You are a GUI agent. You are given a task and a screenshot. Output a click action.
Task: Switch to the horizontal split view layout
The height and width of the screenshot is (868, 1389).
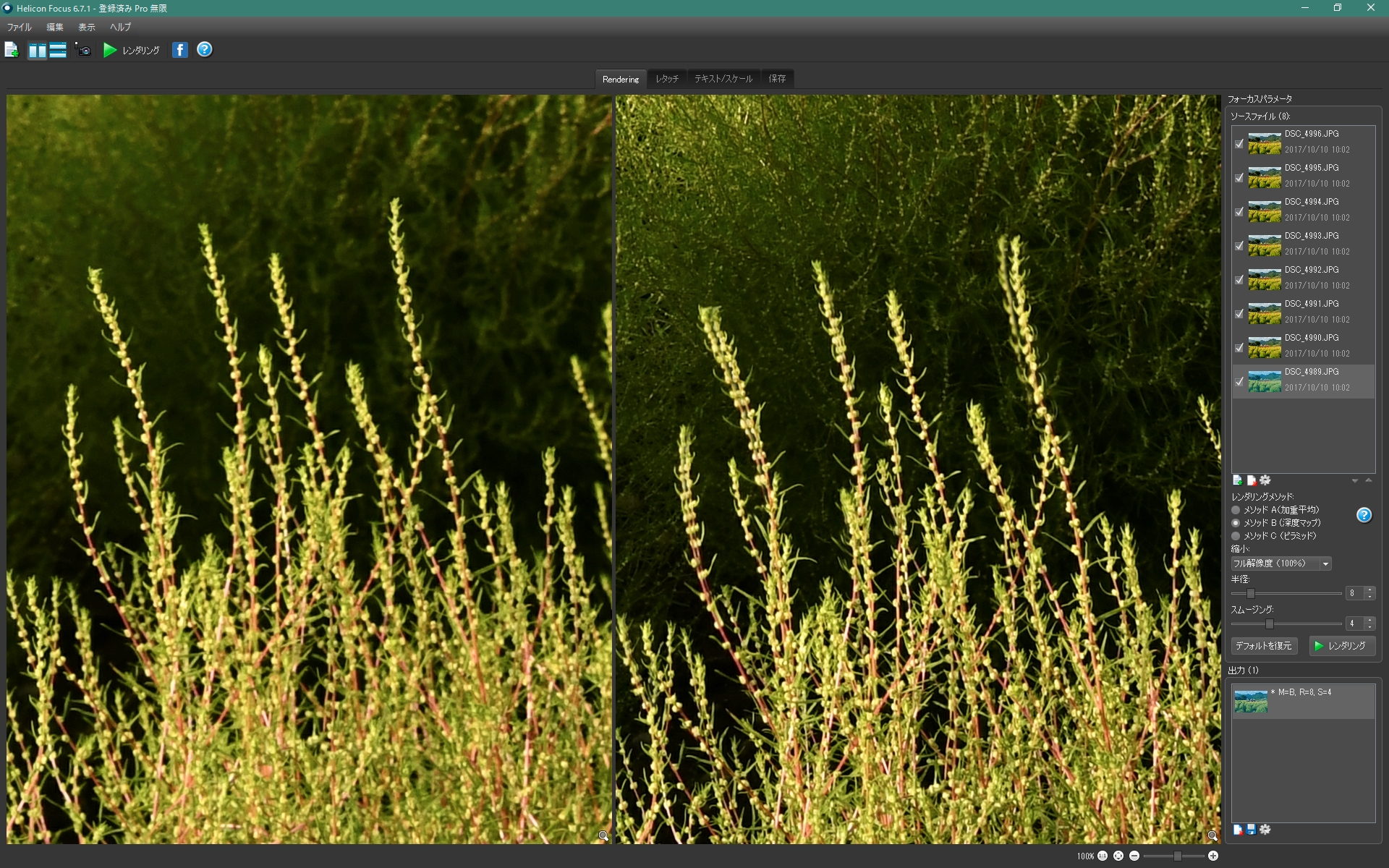58,50
